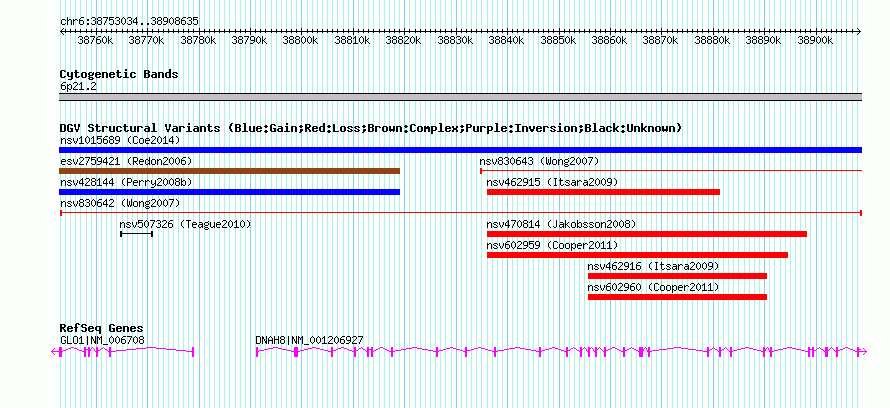Image resolution: width=890 pixels, height=408 pixels.
Task: Select the DNAH8 gene model glyph
Action: (561, 352)
